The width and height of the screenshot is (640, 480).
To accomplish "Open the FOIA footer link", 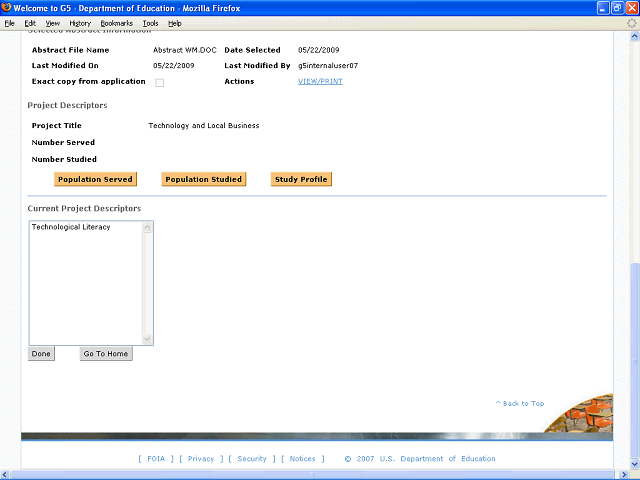I will coord(156,459).
